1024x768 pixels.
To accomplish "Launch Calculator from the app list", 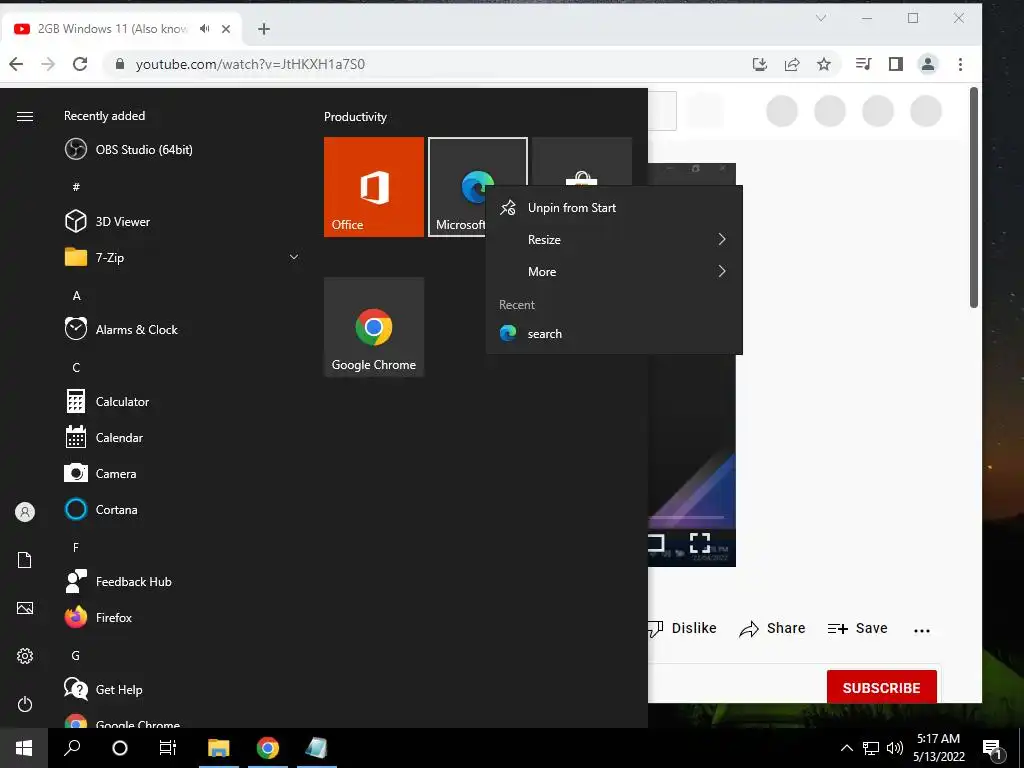I will tap(107, 402).
